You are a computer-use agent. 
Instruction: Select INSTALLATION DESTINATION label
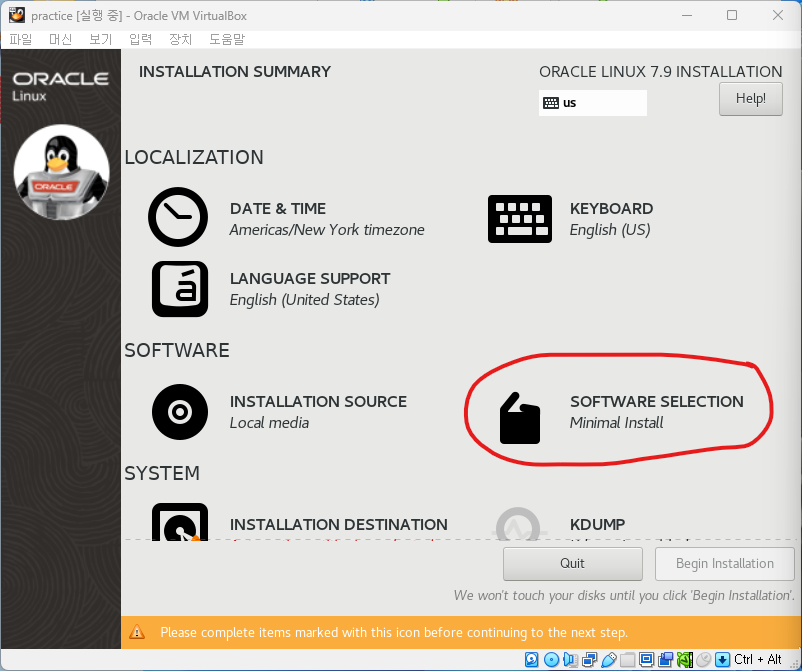pyautogui.click(x=339, y=524)
